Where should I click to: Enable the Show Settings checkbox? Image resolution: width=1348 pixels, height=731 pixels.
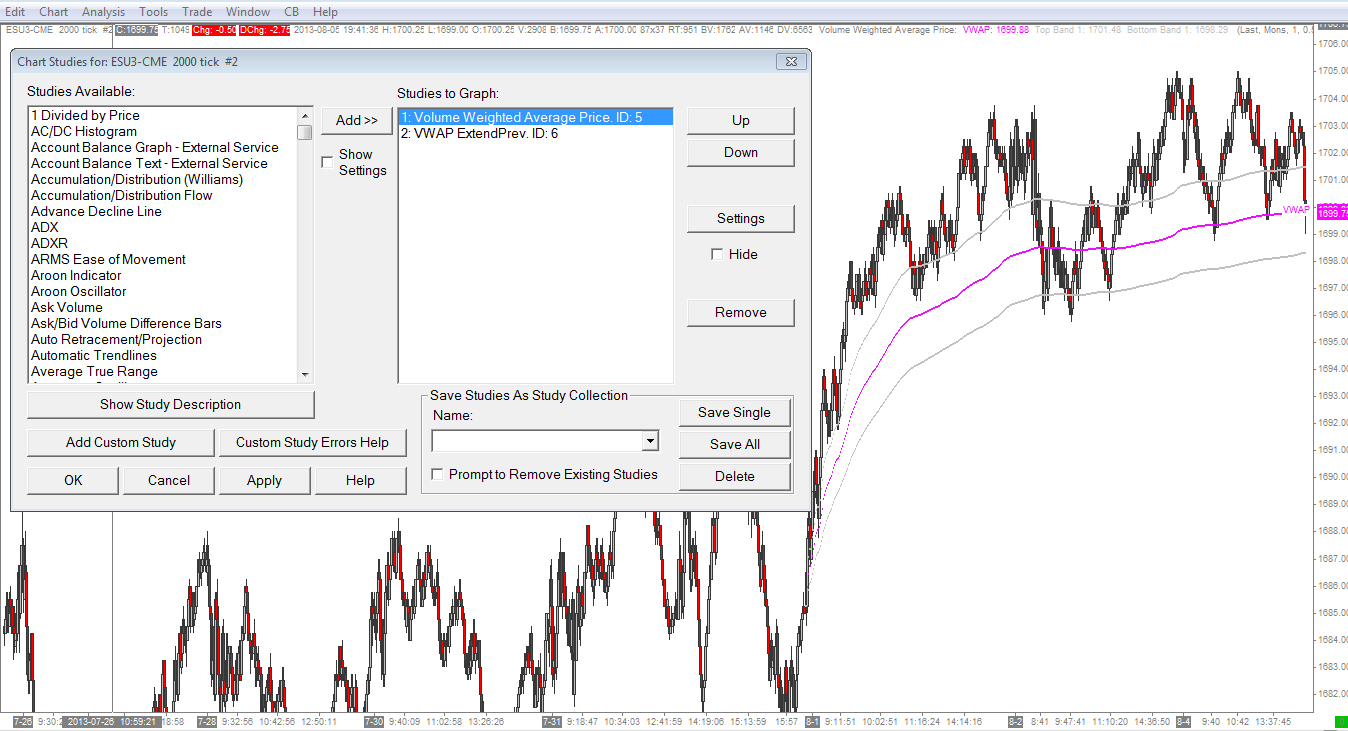(327, 162)
